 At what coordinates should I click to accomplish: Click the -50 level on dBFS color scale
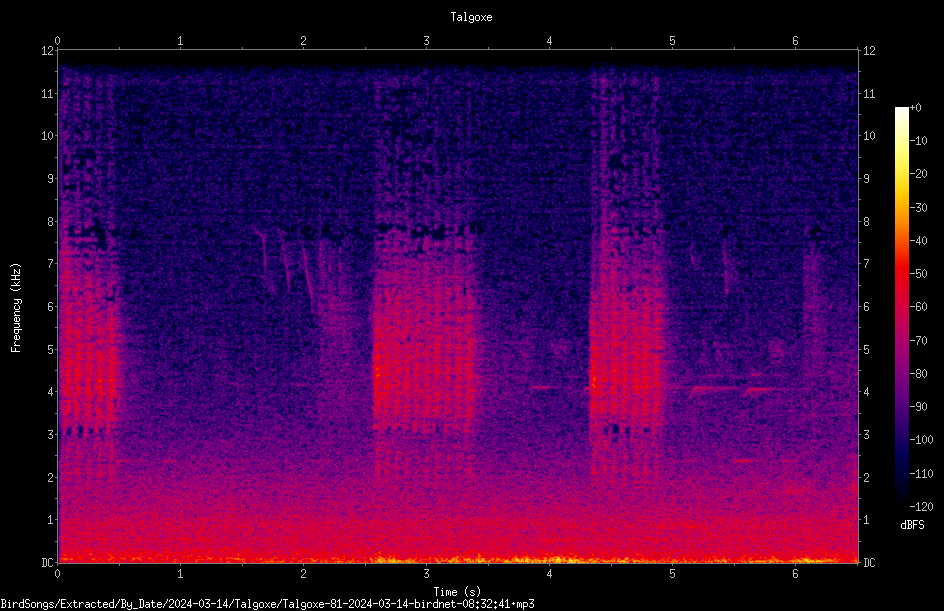[x=918, y=273]
